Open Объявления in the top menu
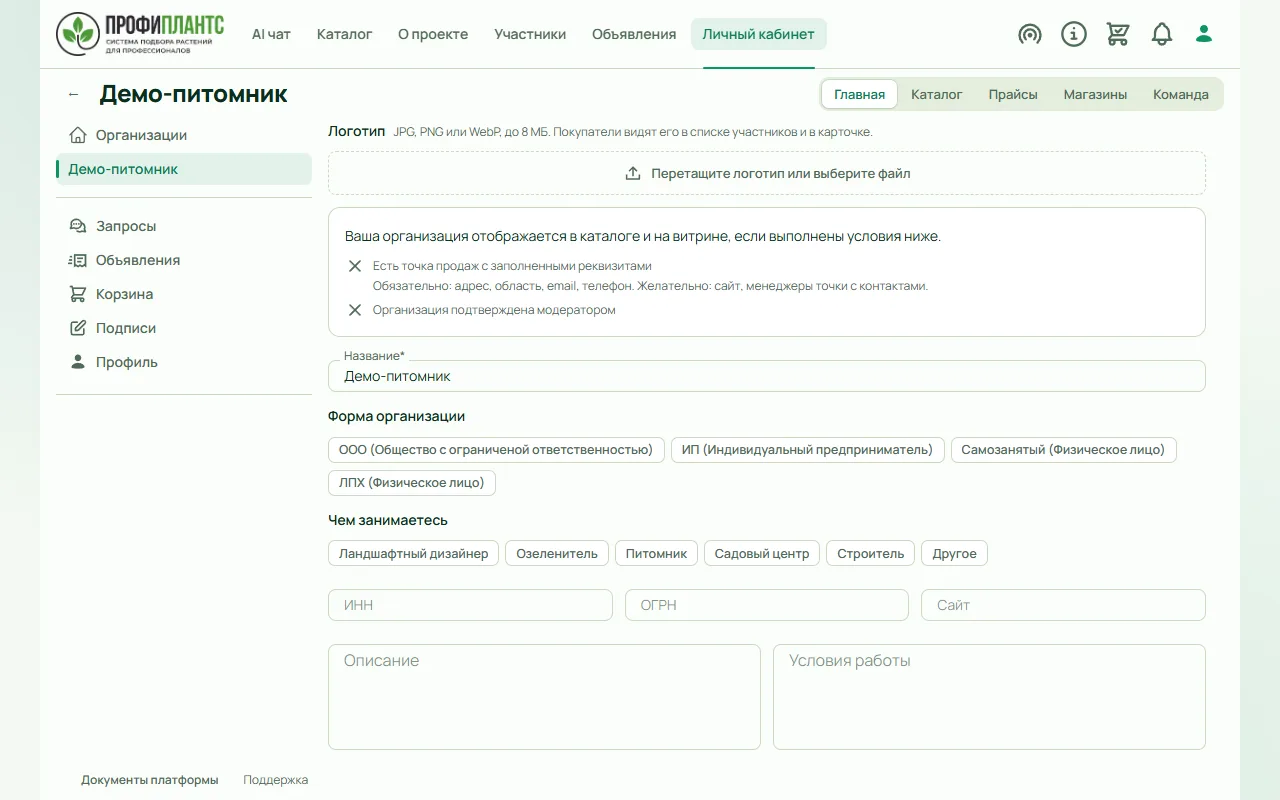Viewport: 1280px width, 800px height. pyautogui.click(x=634, y=34)
